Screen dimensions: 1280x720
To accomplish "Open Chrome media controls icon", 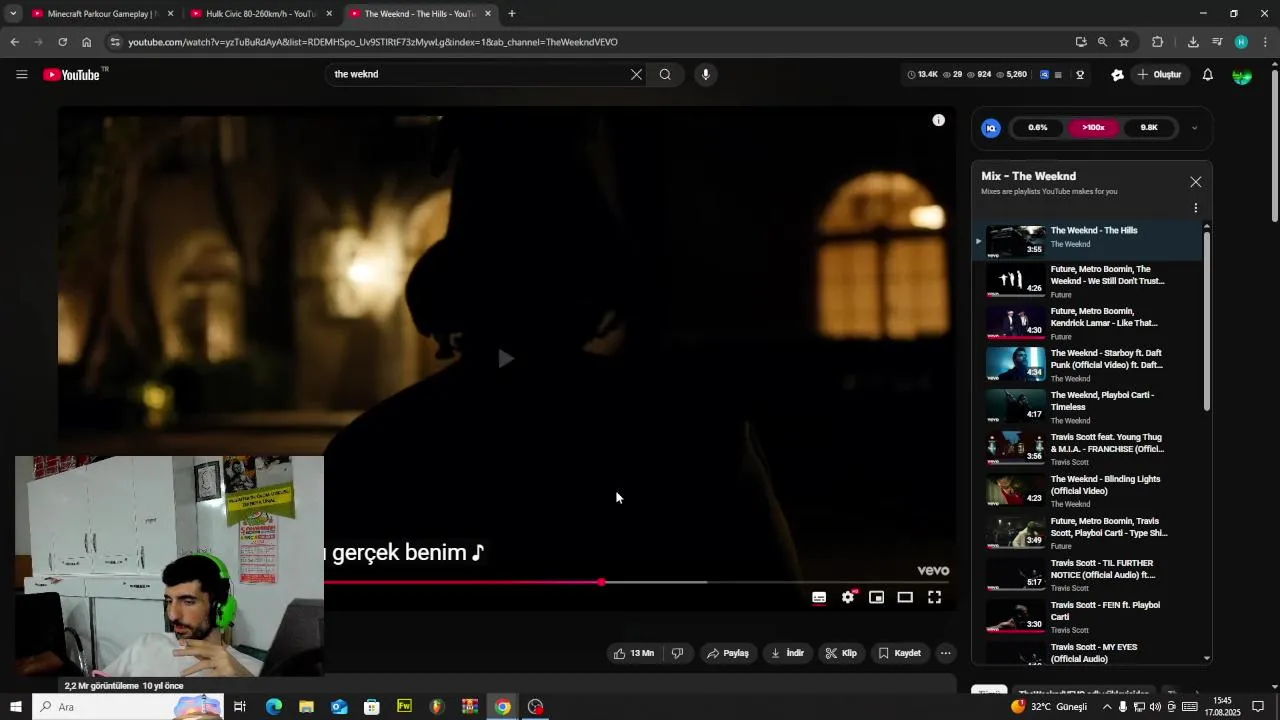I will [x=1217, y=42].
